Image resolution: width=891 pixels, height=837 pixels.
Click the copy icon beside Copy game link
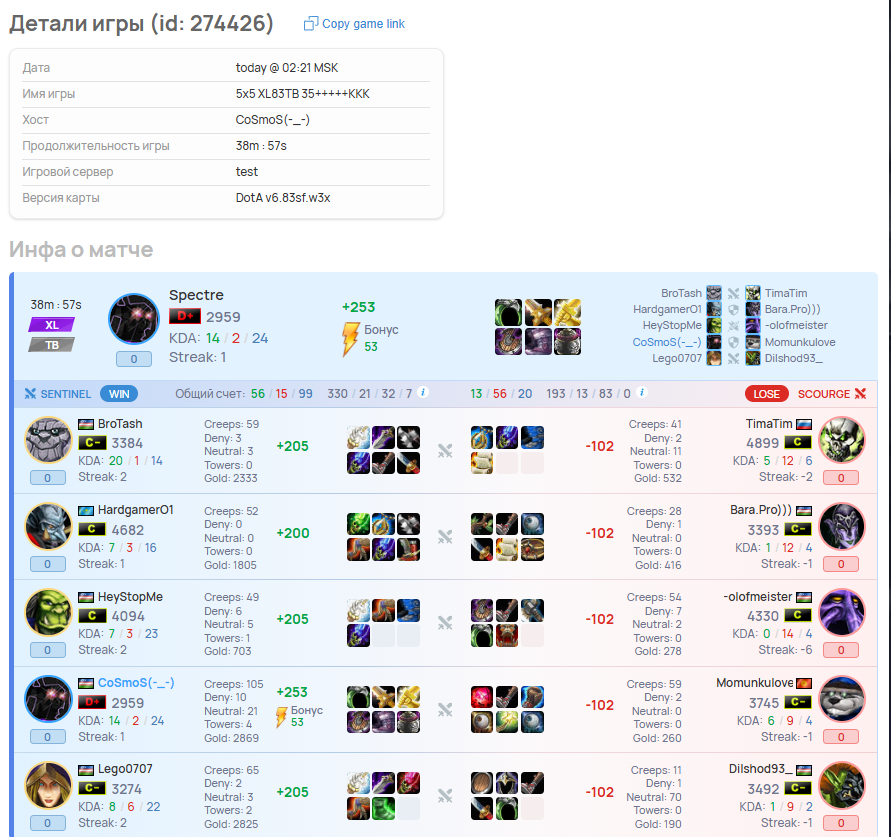pos(311,23)
